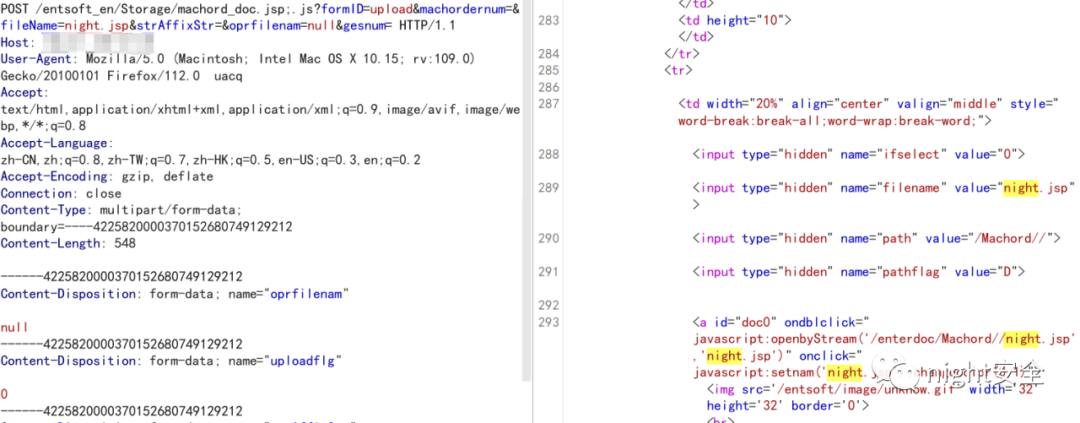Image resolution: width=1080 pixels, height=423 pixels.
Task: Click line number 289 in the response
Action: (549, 187)
